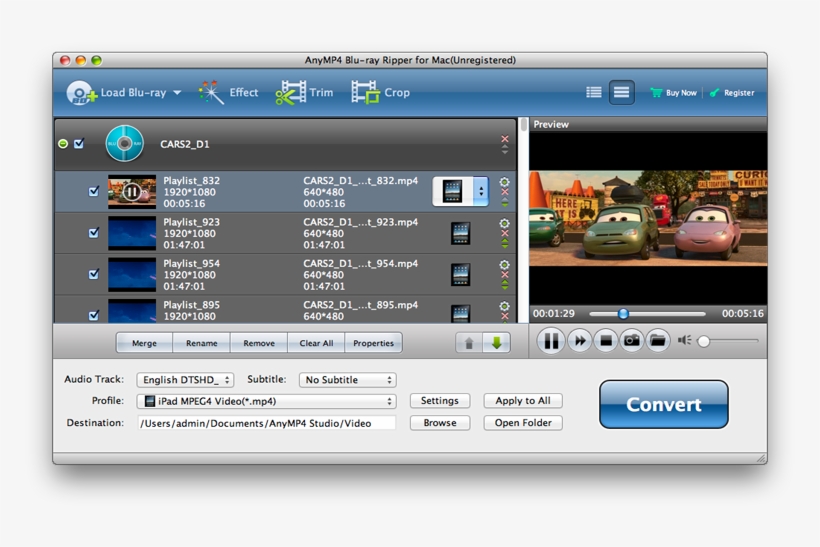Remove CARS2_D1 disc with red X
This screenshot has height=547, width=820.
[505, 139]
